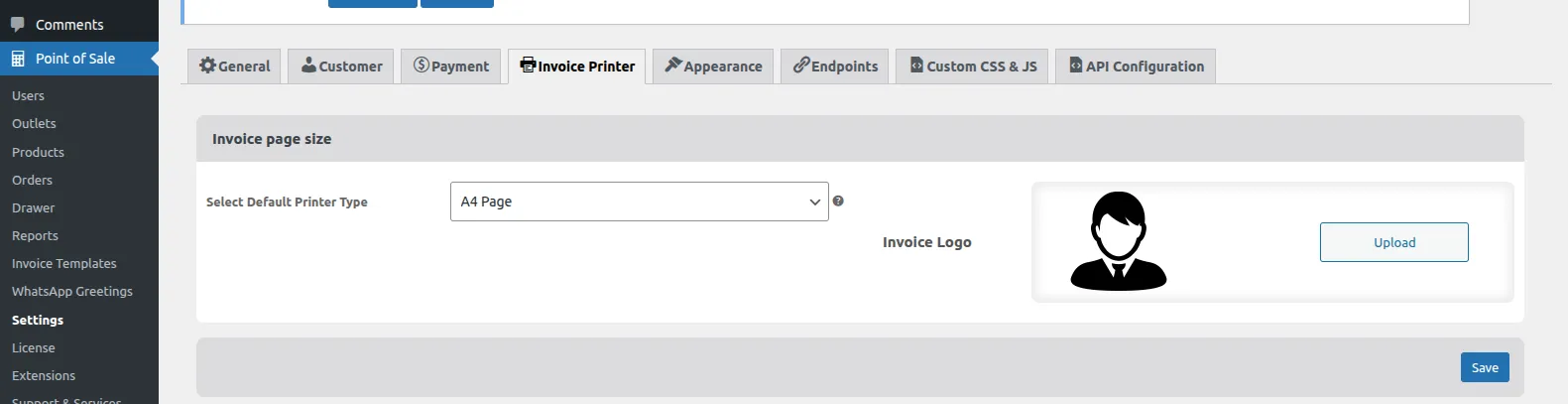Open the Select Default Printer Type dropdown
This screenshot has height=404, width=1568.
[639, 202]
